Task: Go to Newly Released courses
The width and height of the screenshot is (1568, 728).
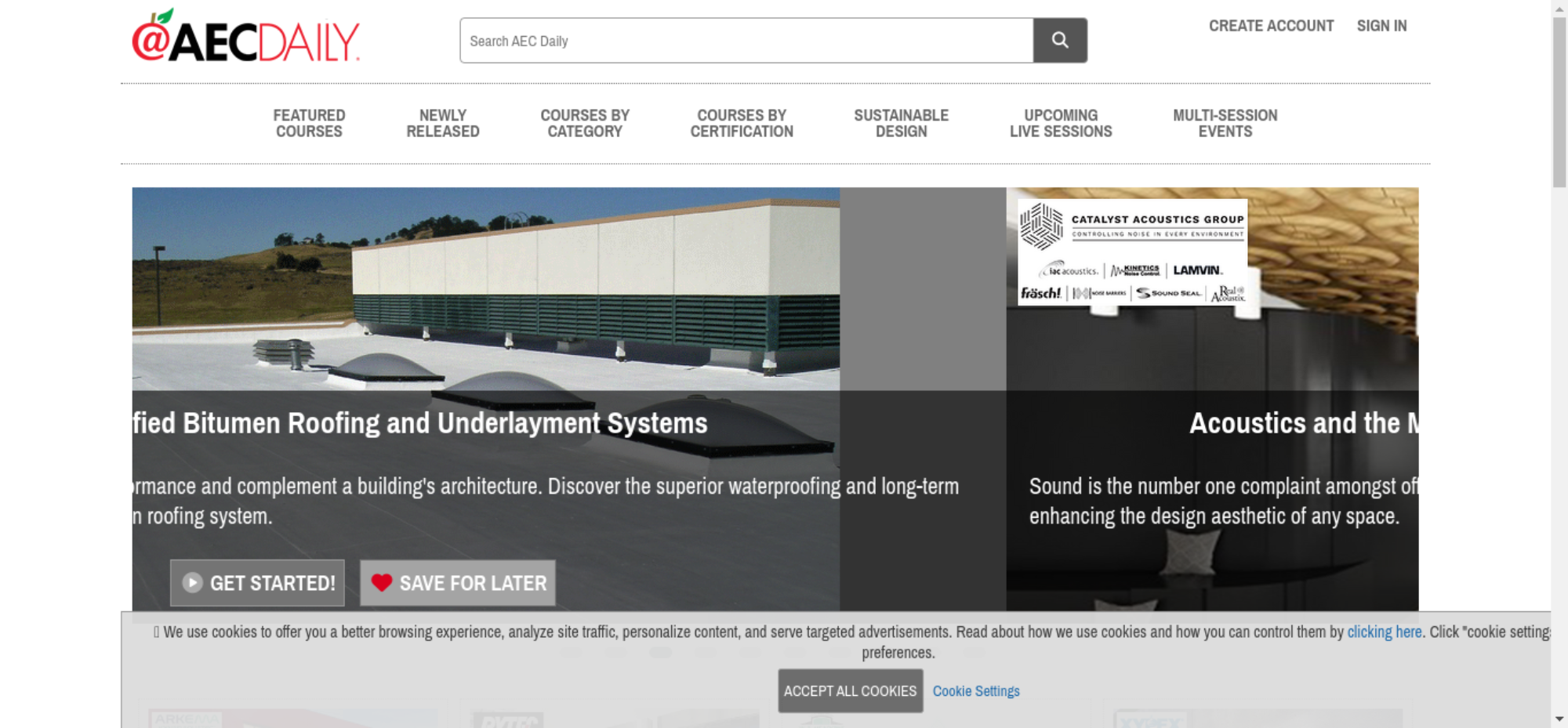Action: click(x=442, y=124)
